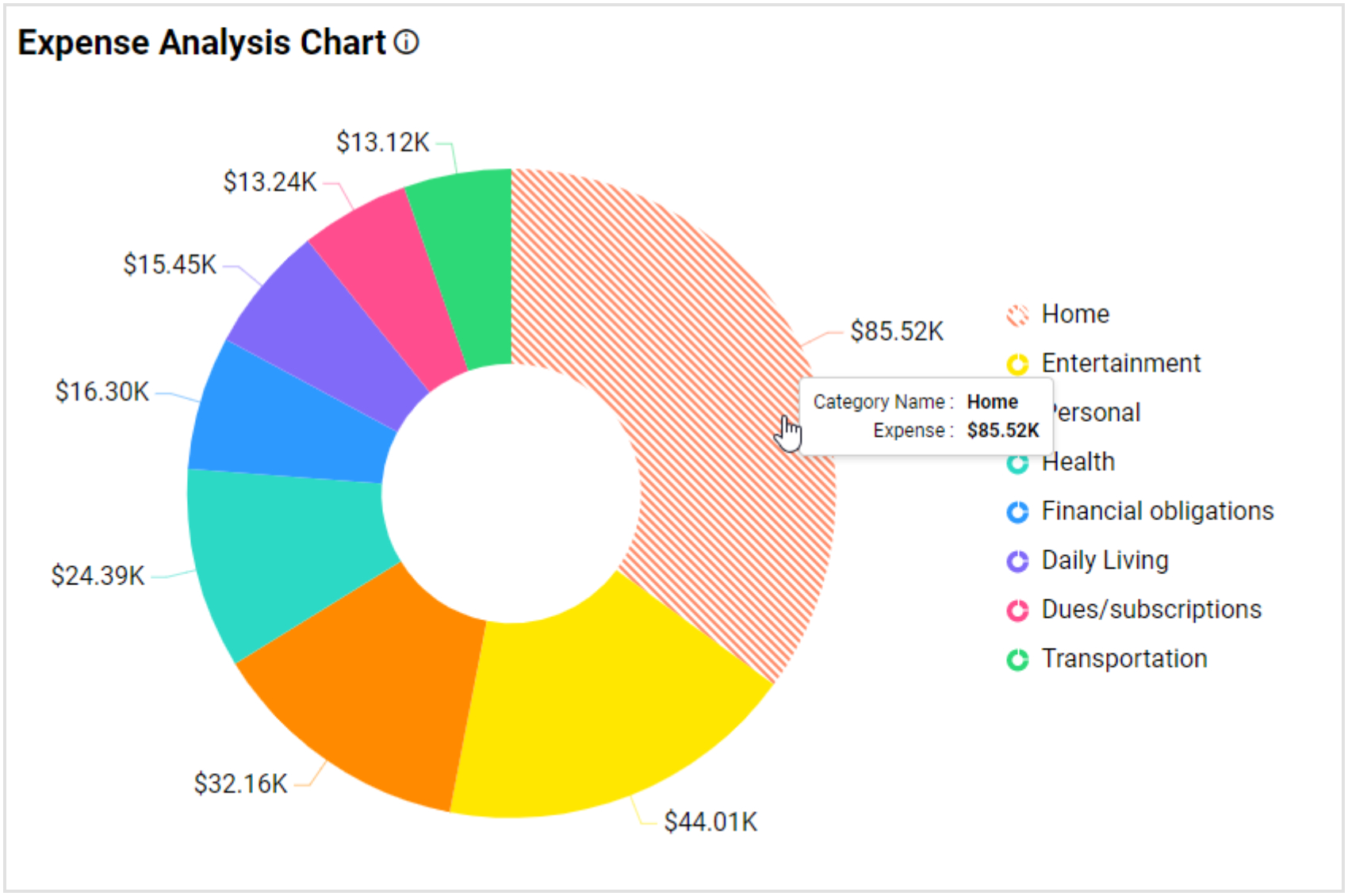
Task: Select the Daily Living legend label
Action: pyautogui.click(x=1104, y=561)
